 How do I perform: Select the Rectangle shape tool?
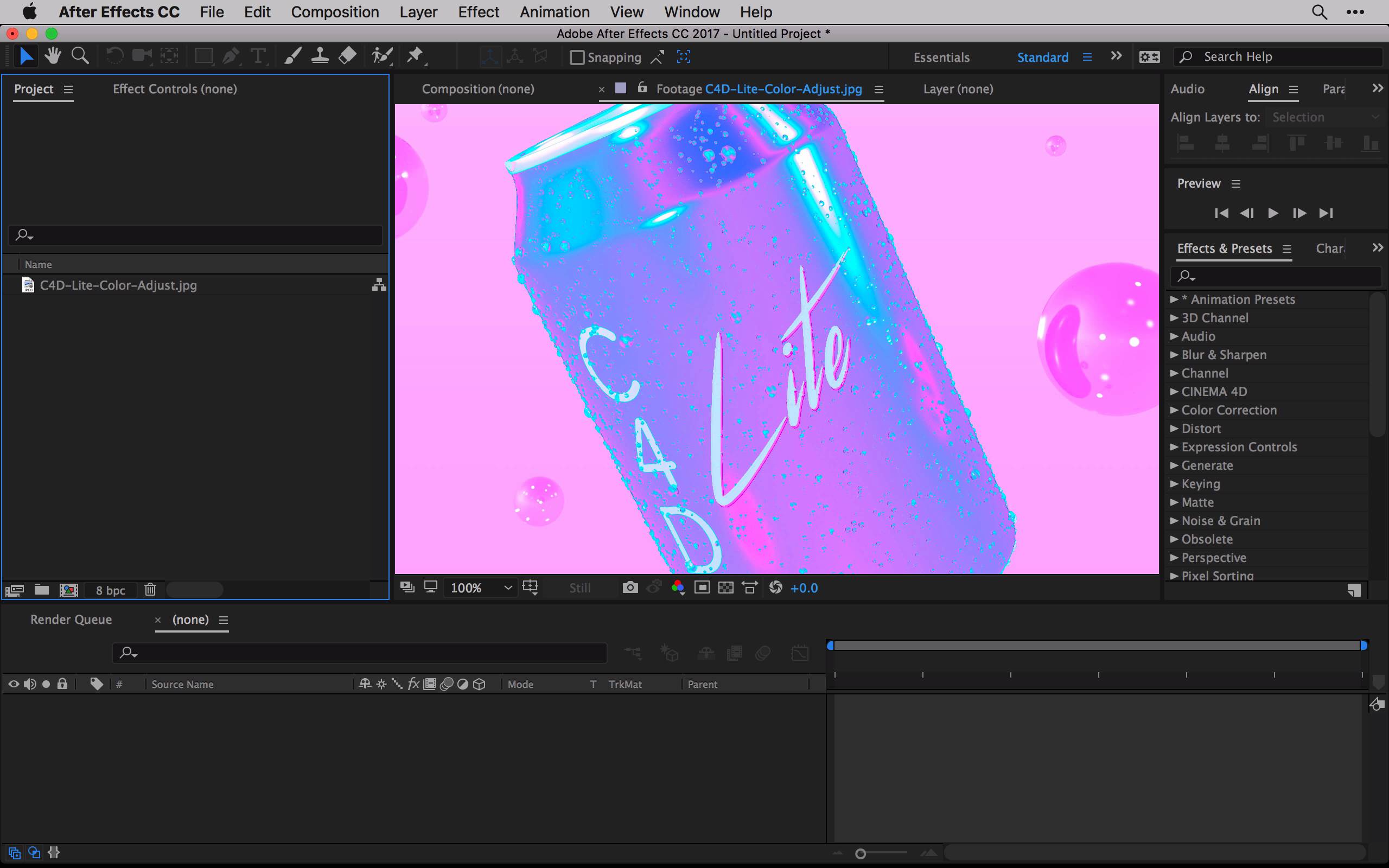click(x=205, y=56)
